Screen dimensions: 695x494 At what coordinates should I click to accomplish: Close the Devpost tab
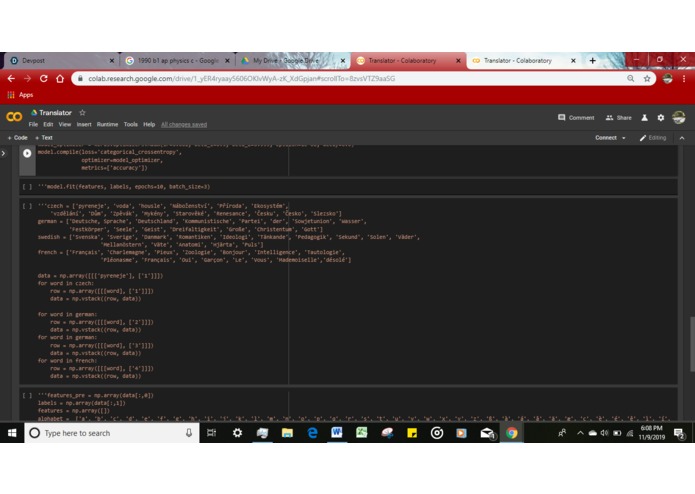[112, 61]
